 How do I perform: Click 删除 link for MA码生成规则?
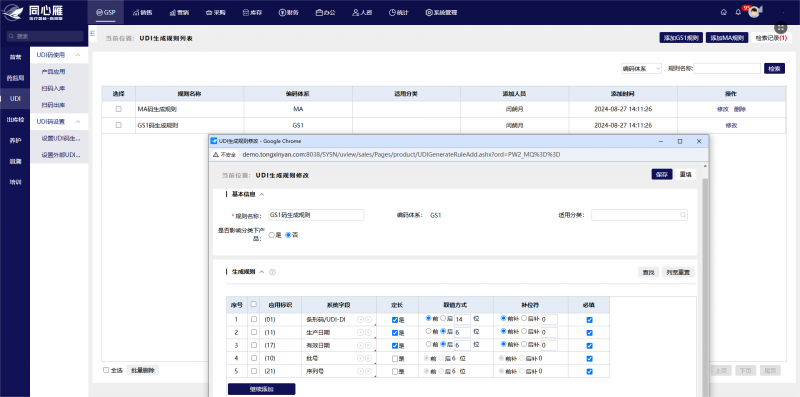(x=740, y=109)
